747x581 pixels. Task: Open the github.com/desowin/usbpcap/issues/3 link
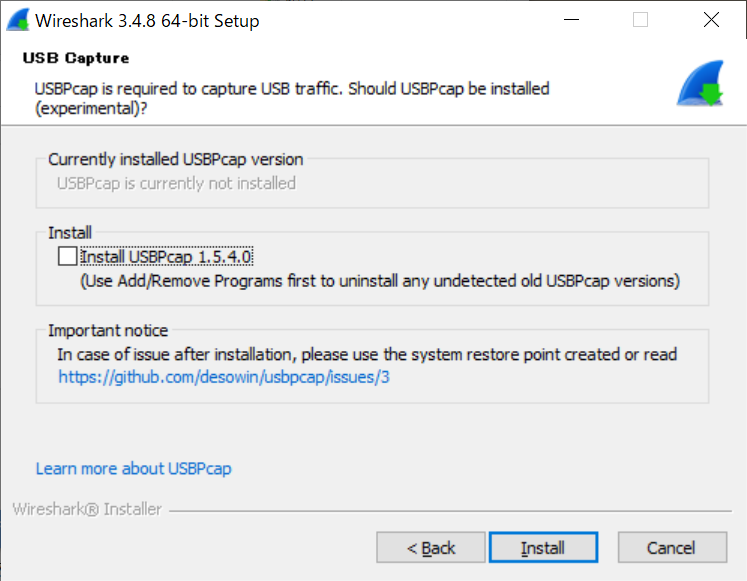pos(223,377)
